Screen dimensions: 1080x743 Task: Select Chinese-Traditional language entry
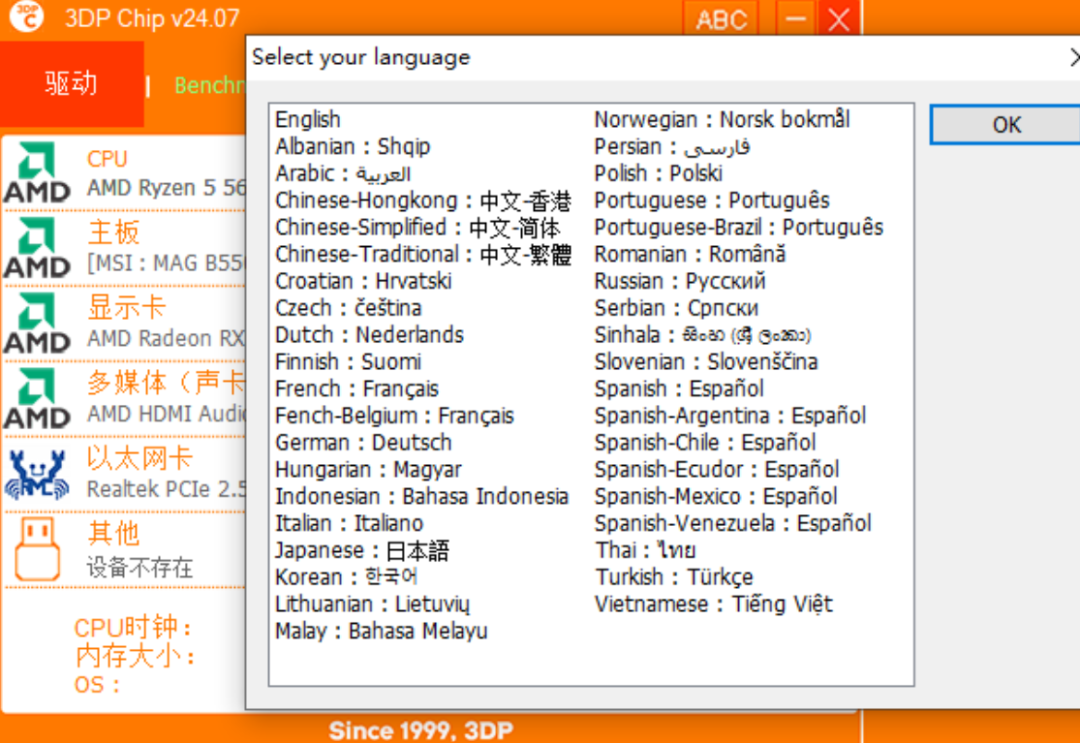(423, 254)
